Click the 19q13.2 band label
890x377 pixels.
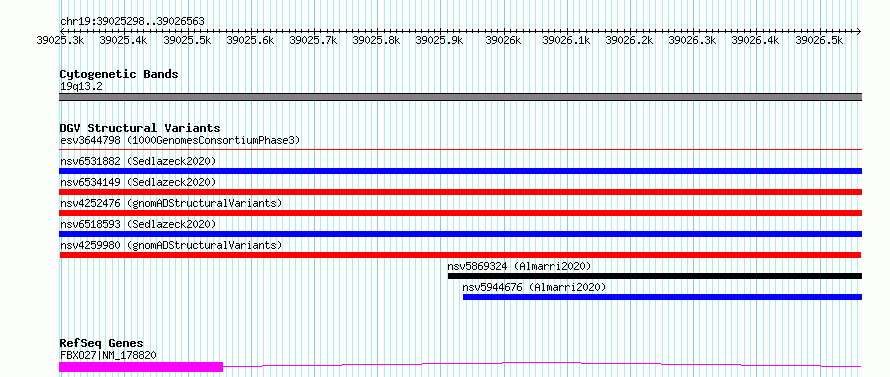point(81,87)
